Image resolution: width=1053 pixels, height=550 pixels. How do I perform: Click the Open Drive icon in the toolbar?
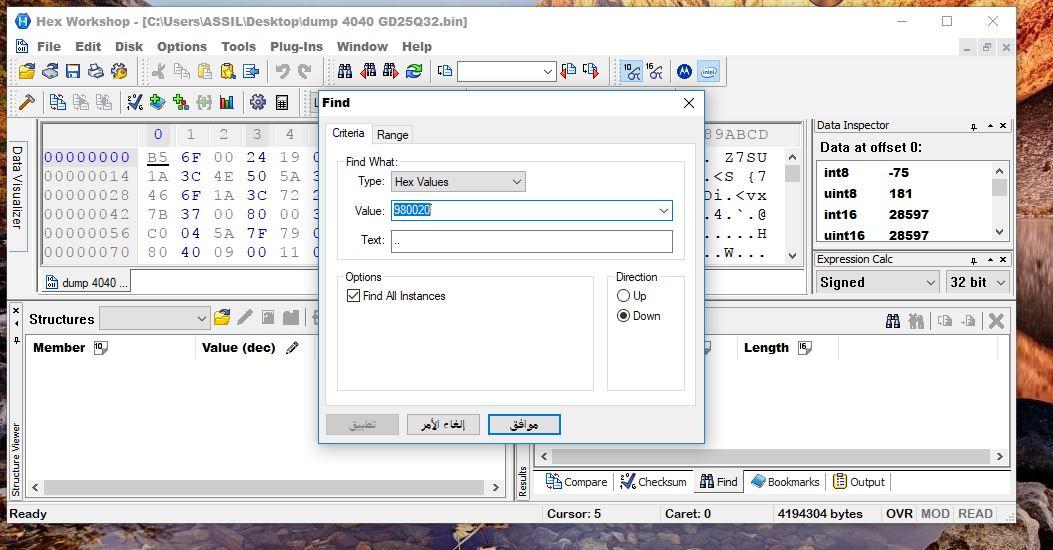(50, 71)
